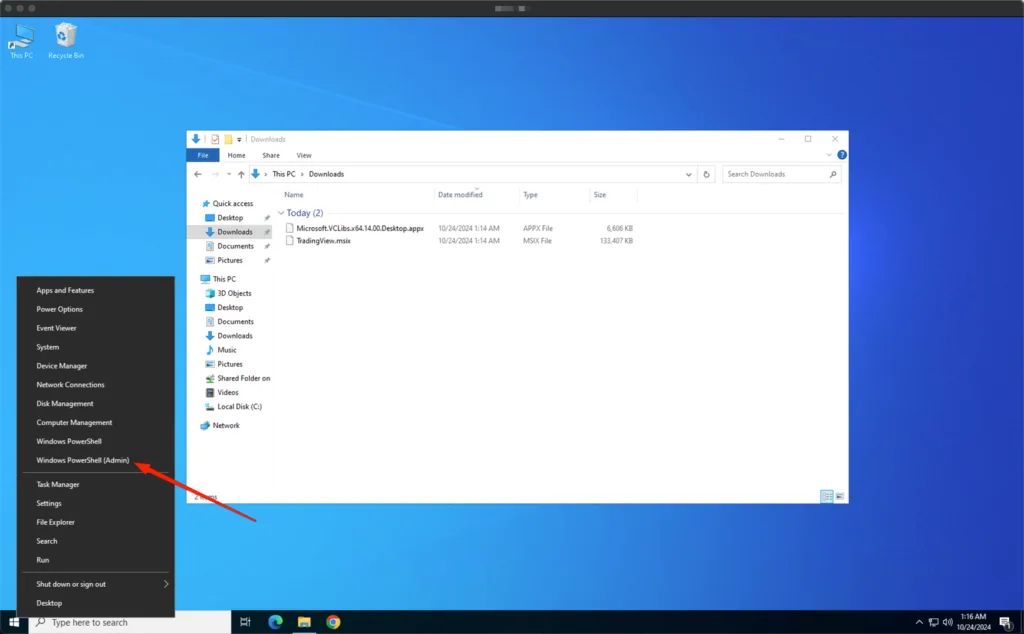Screen dimensions: 1024x634
Task: Click the volume speaker tray icon
Action: click(947, 622)
